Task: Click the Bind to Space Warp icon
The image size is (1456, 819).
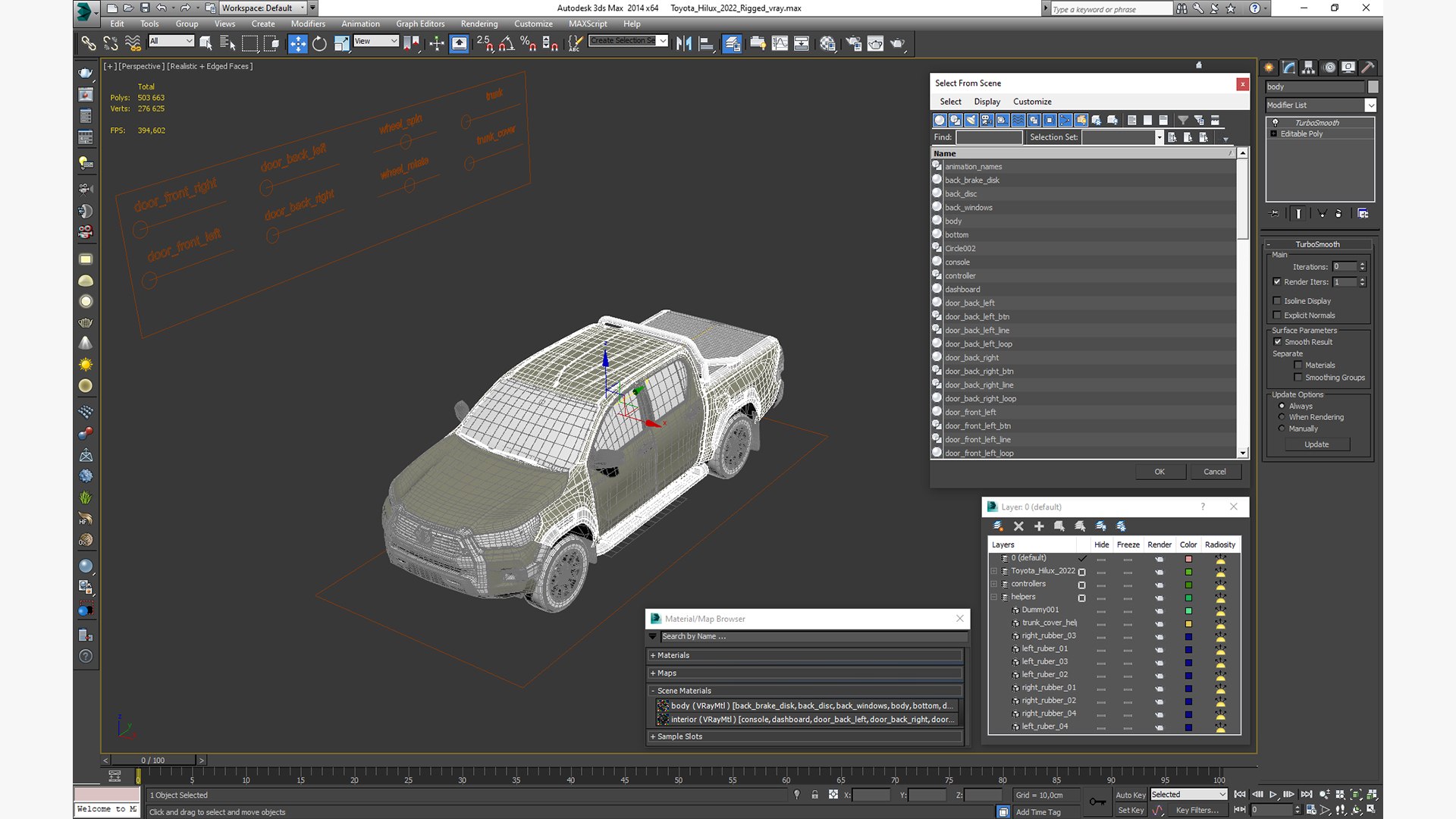Action: coord(133,44)
